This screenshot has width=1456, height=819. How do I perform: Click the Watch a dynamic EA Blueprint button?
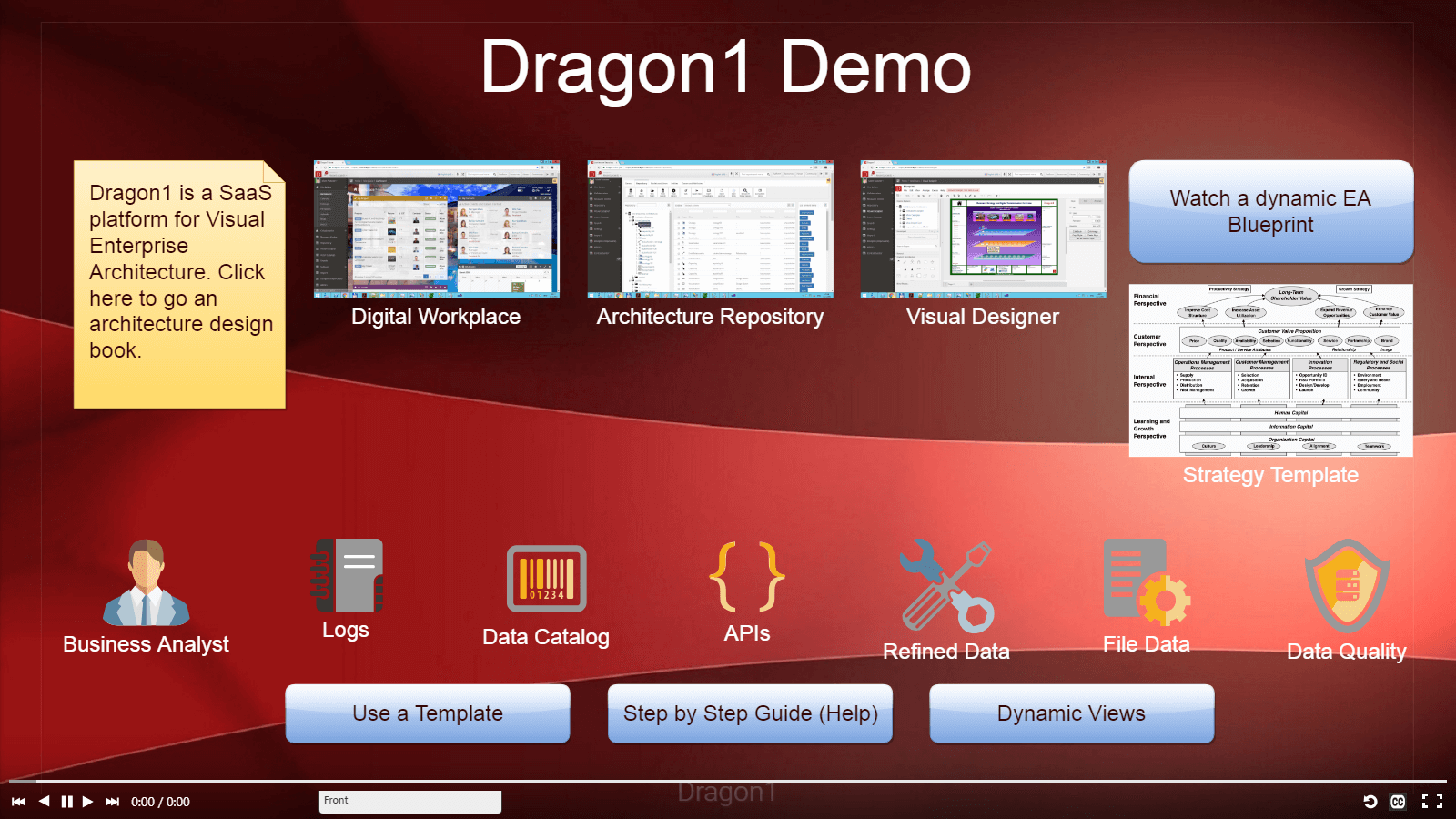tap(1269, 212)
